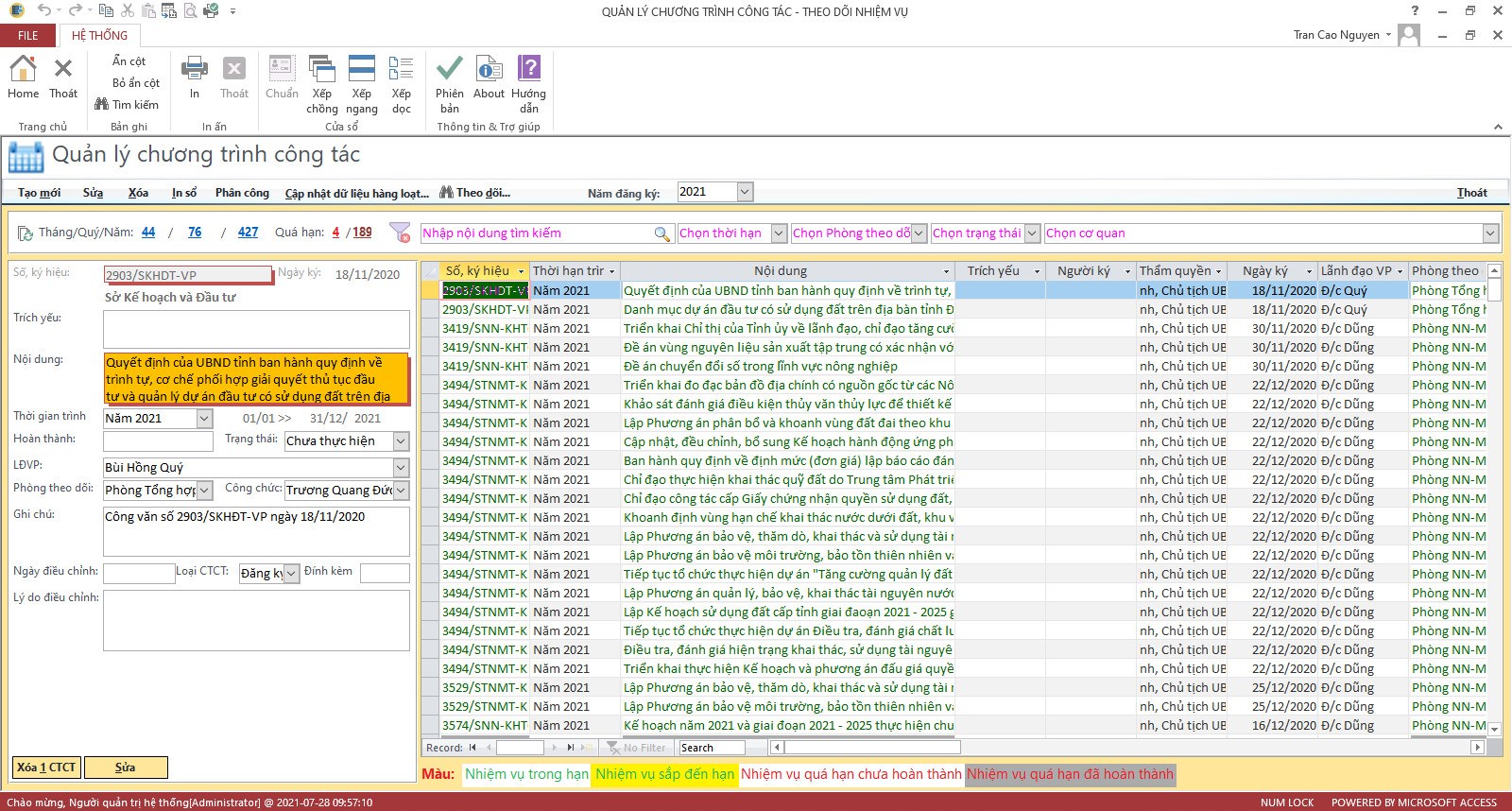Image resolution: width=1512 pixels, height=811 pixels.
Task: Click Phân công menu item
Action: click(x=242, y=193)
